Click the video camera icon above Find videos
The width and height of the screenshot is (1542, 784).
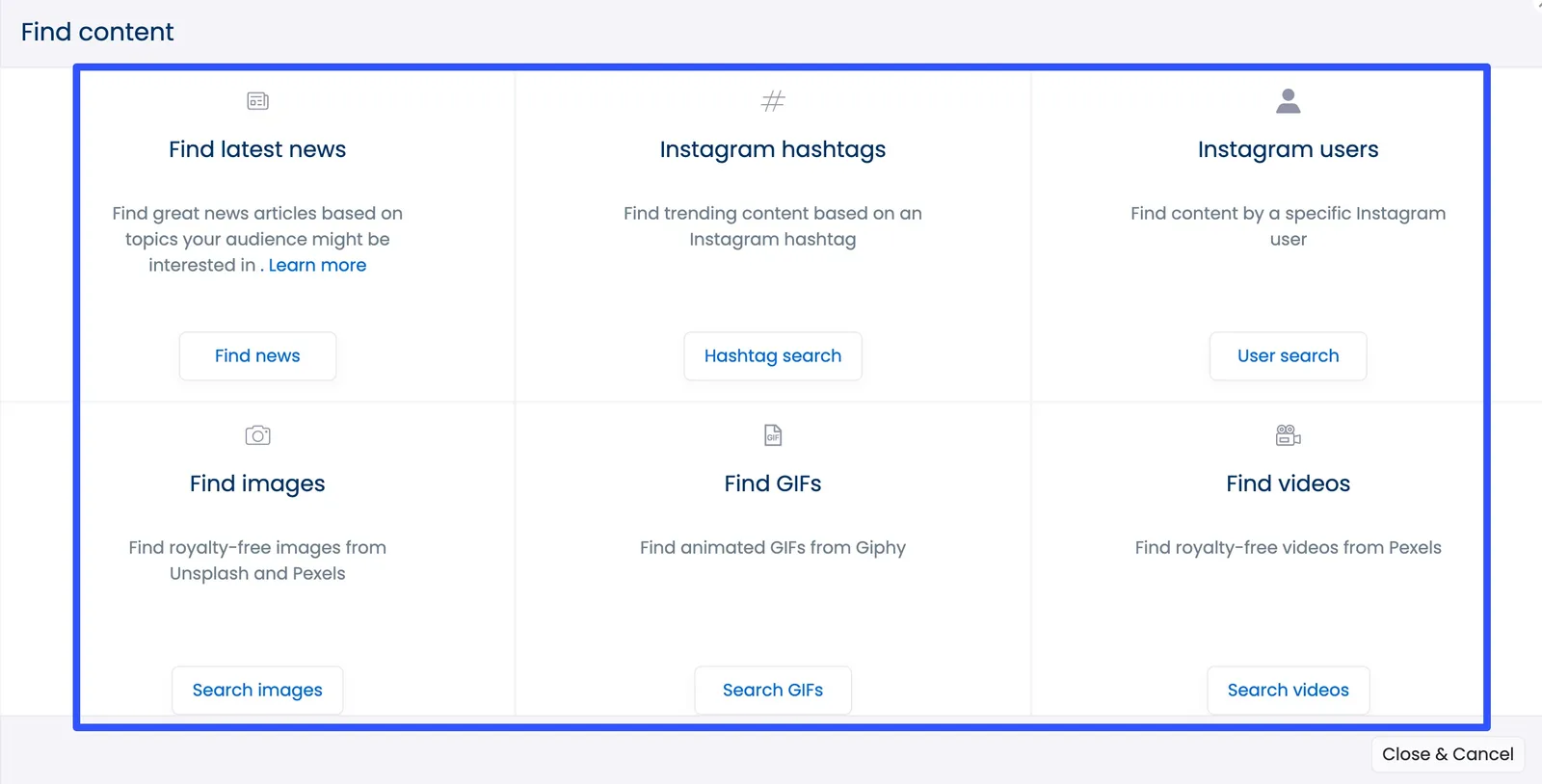pos(1288,434)
